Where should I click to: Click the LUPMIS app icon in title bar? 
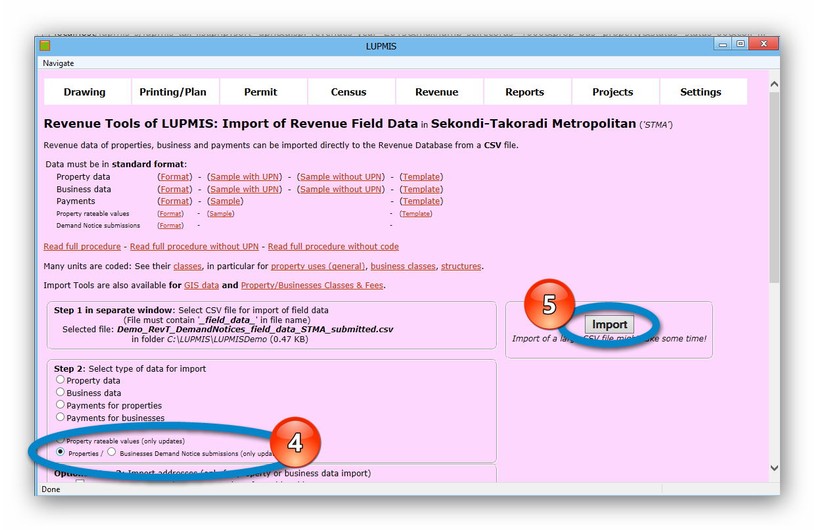45,46
